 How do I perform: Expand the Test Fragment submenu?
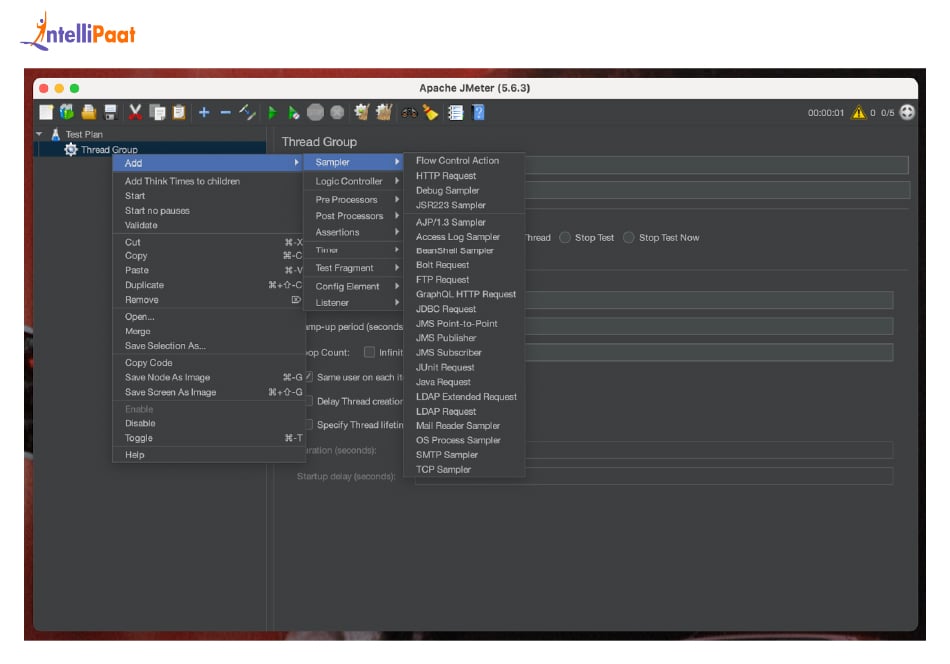353,268
